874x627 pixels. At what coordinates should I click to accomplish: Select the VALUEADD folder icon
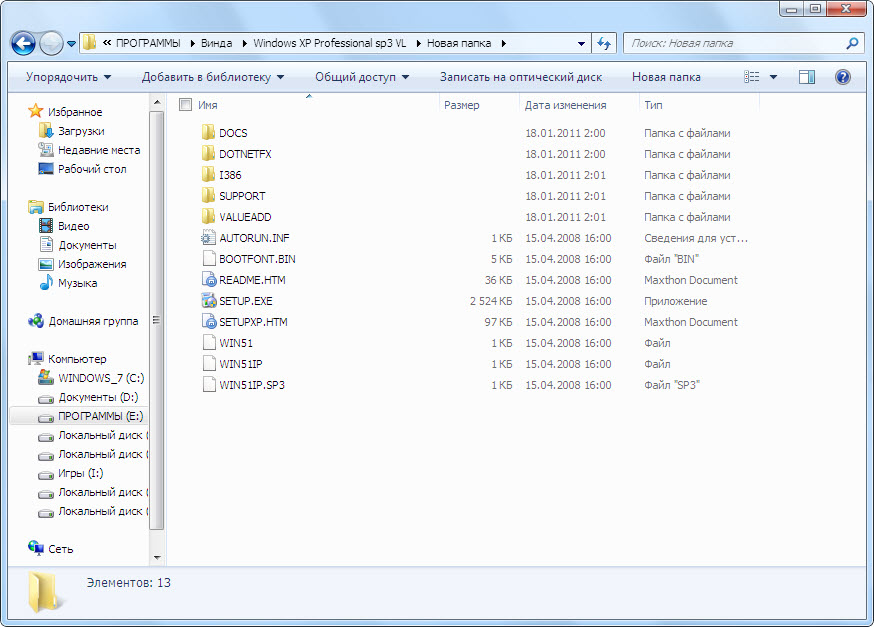tap(208, 217)
